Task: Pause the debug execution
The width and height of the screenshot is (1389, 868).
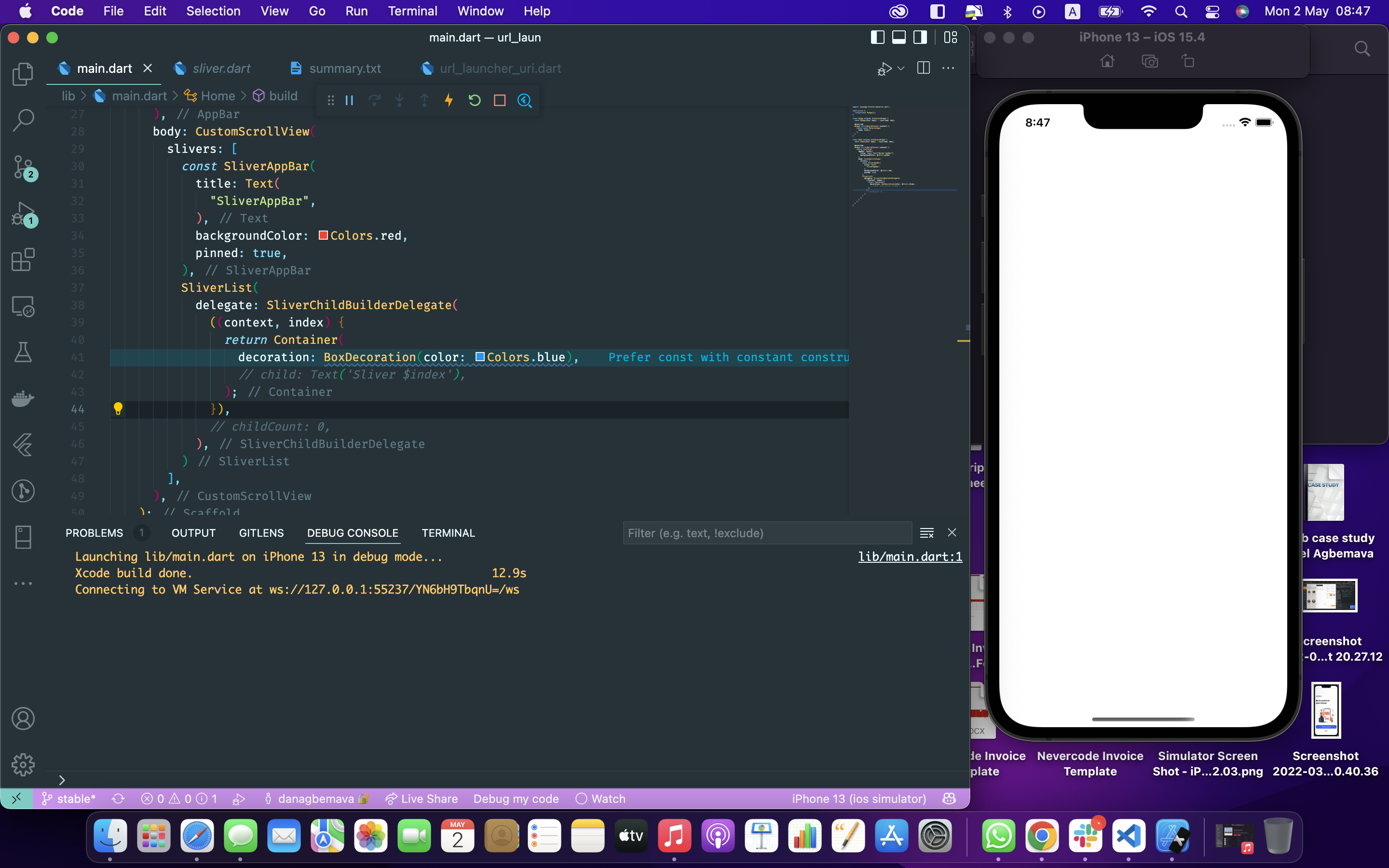Action: click(x=349, y=100)
